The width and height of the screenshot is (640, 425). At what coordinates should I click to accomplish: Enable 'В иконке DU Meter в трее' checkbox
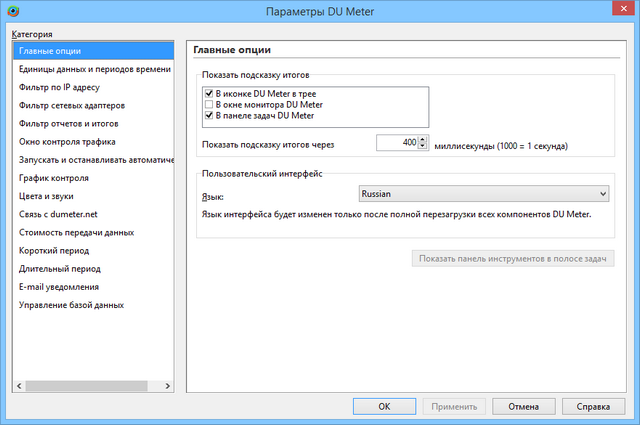point(208,94)
